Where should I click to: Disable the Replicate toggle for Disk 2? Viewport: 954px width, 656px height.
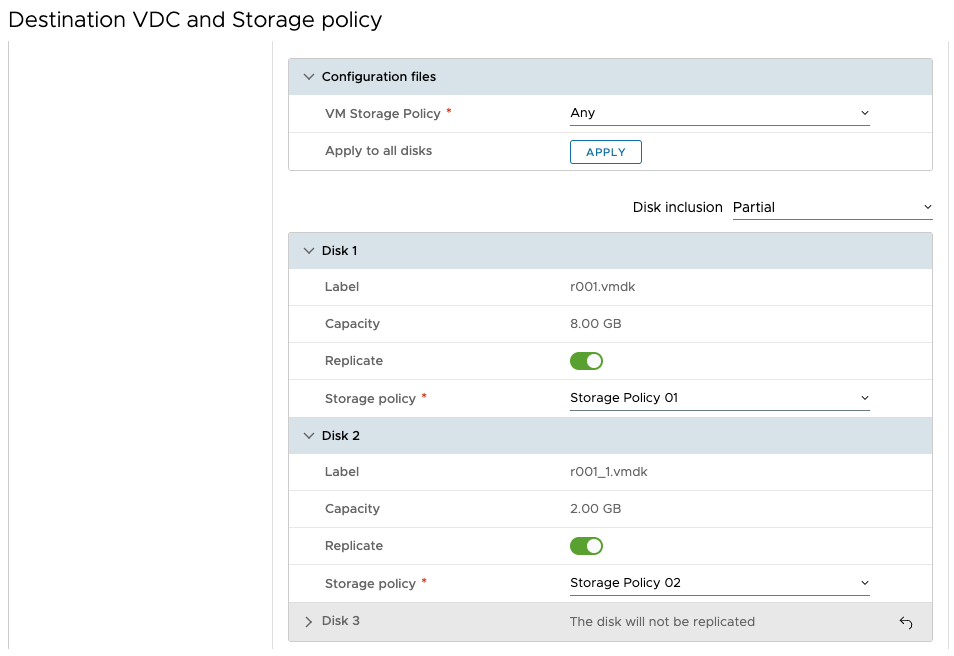click(587, 546)
